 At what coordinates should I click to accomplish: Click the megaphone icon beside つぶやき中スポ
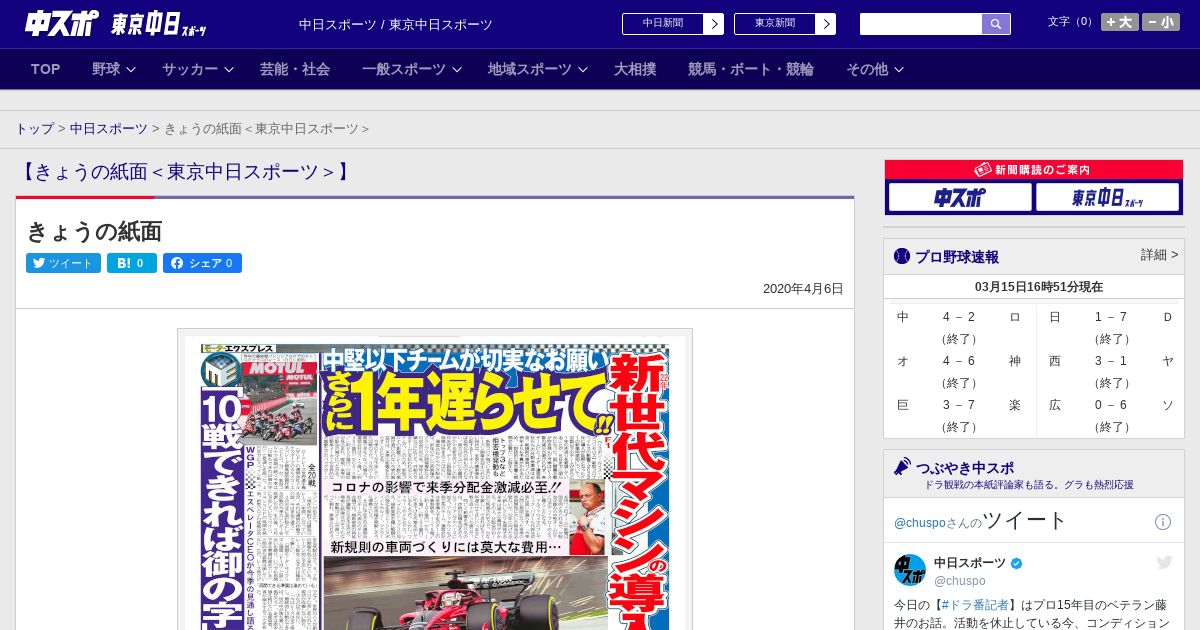pyautogui.click(x=902, y=466)
